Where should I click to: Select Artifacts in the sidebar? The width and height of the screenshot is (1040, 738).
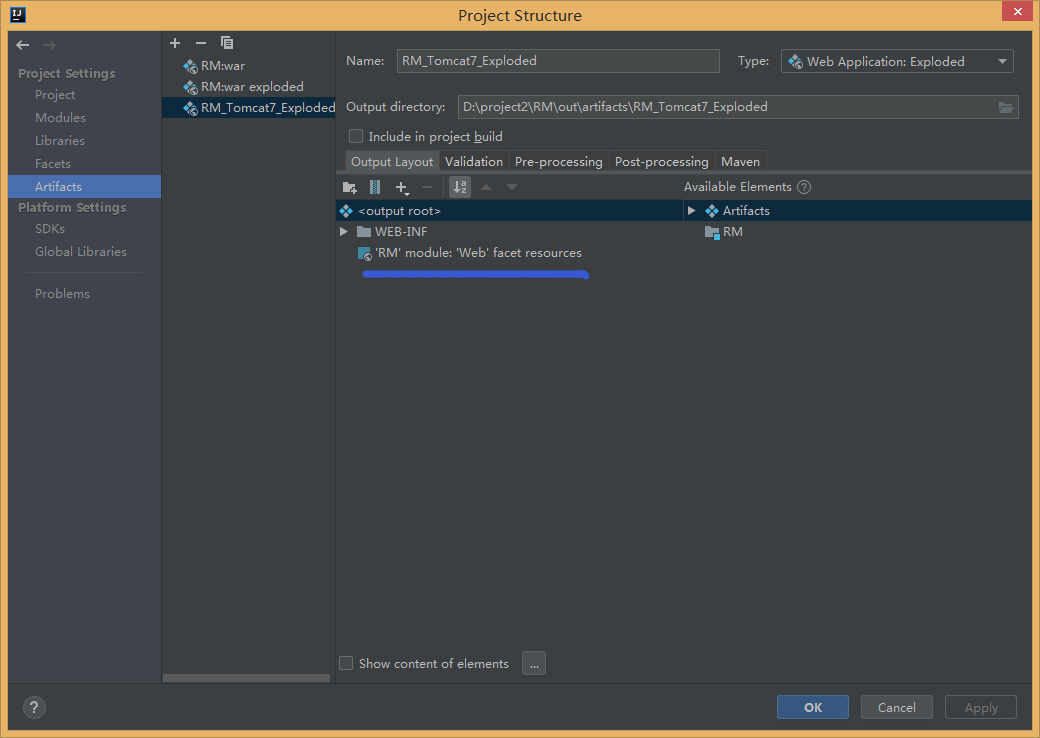(84, 186)
